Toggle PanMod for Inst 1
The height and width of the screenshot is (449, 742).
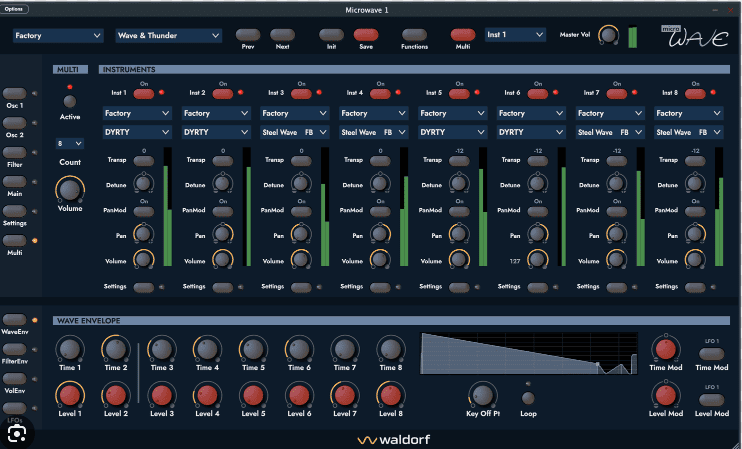[x=144, y=211]
